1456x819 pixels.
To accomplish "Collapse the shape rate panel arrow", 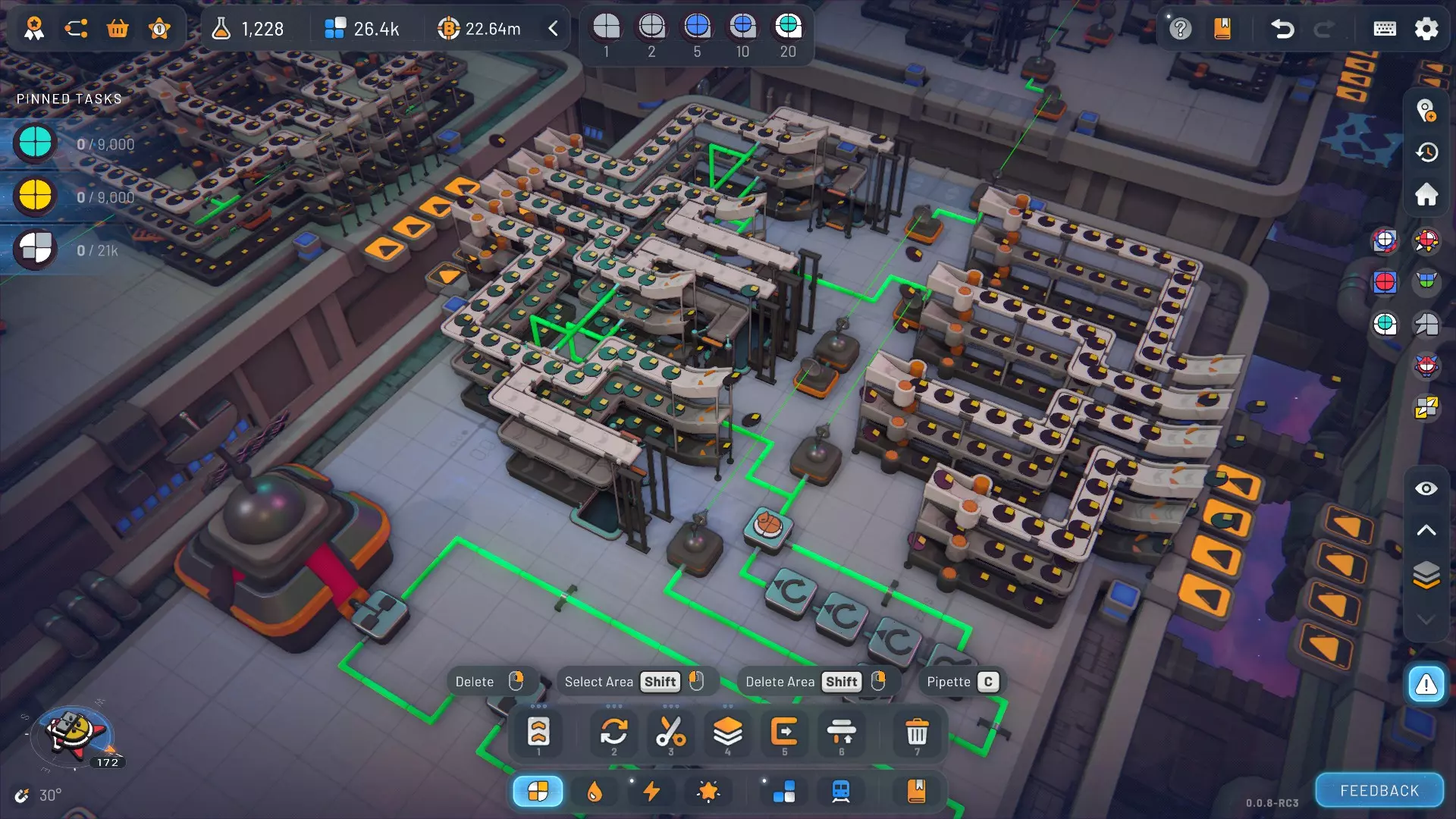I will 554,29.
